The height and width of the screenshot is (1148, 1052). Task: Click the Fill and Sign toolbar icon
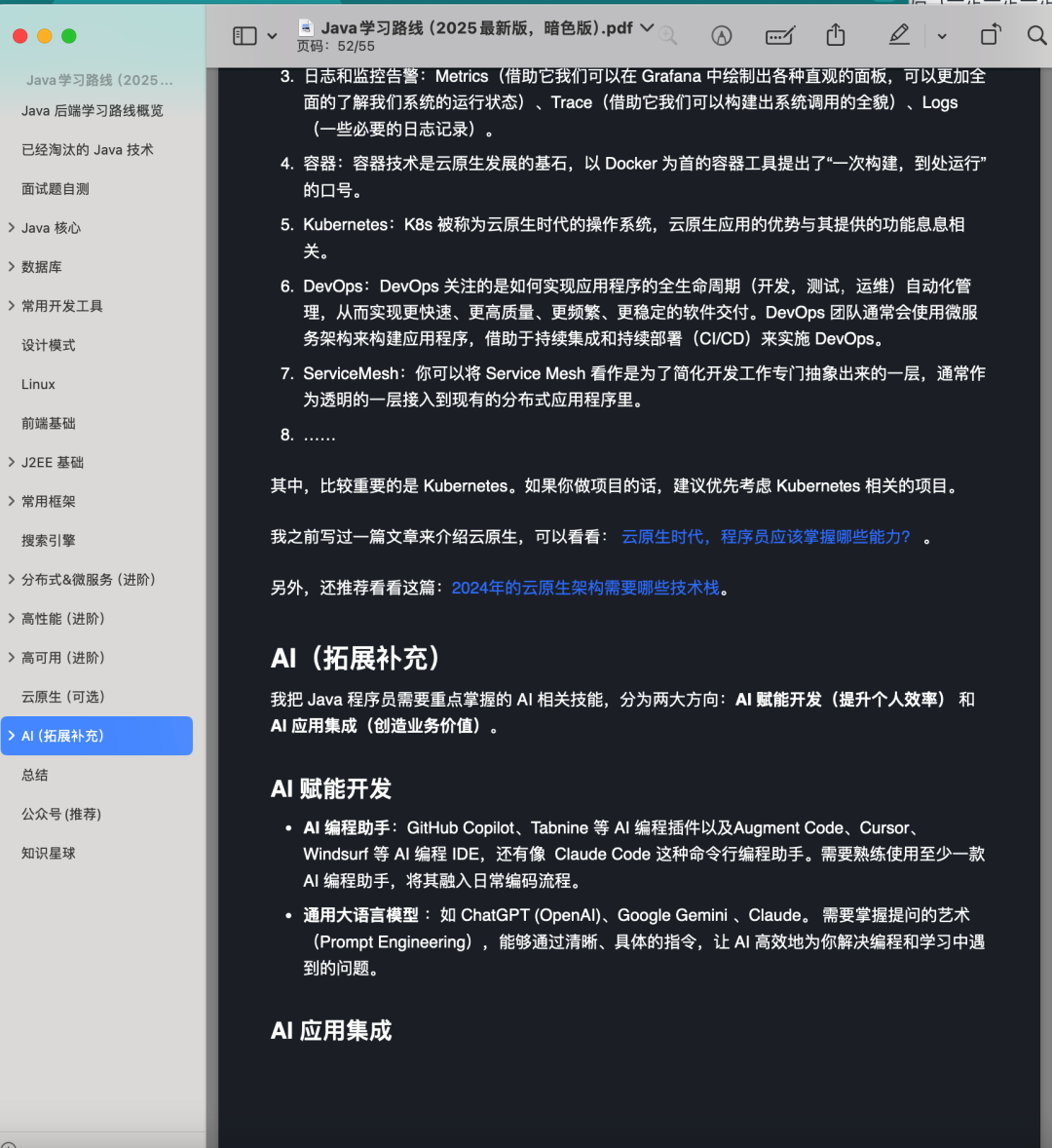click(x=779, y=35)
